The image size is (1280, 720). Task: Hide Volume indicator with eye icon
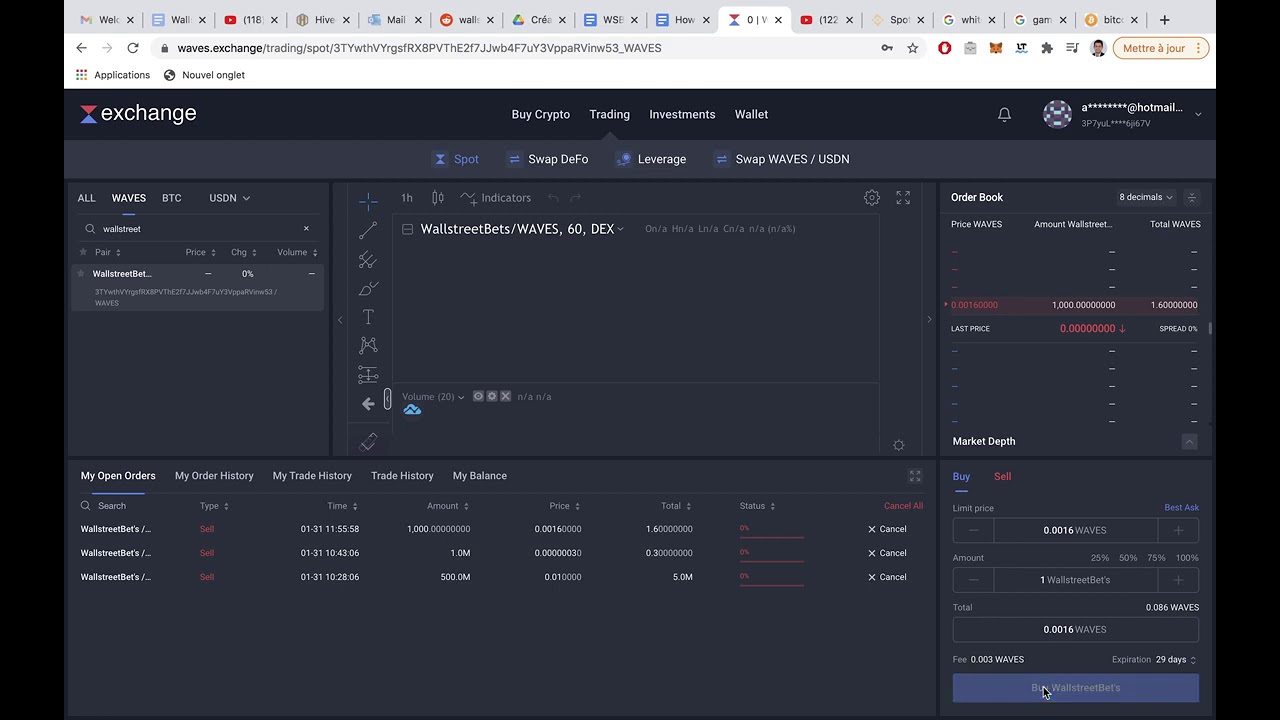[x=478, y=397]
